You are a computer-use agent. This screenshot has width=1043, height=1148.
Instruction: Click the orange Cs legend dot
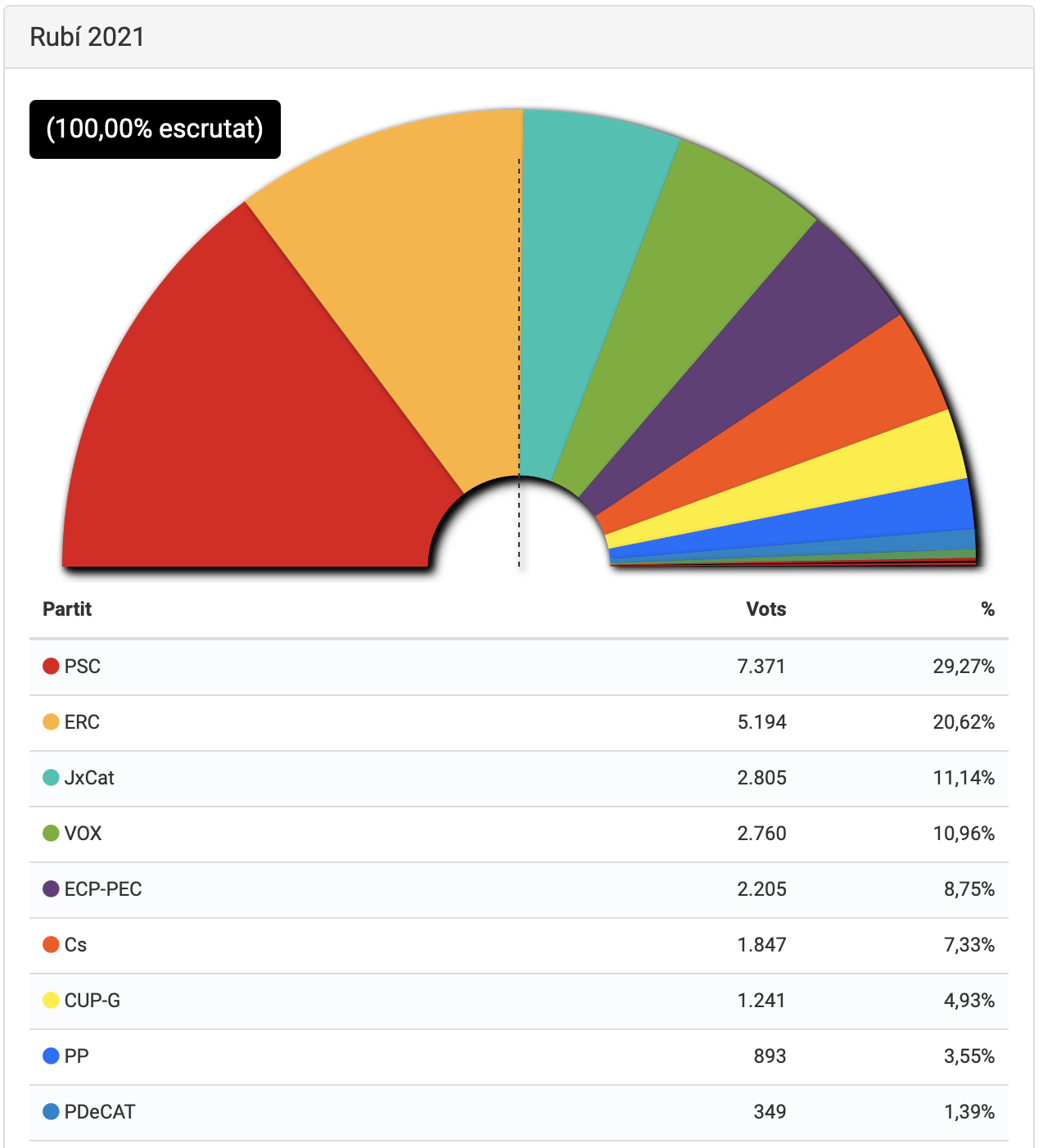51,945
